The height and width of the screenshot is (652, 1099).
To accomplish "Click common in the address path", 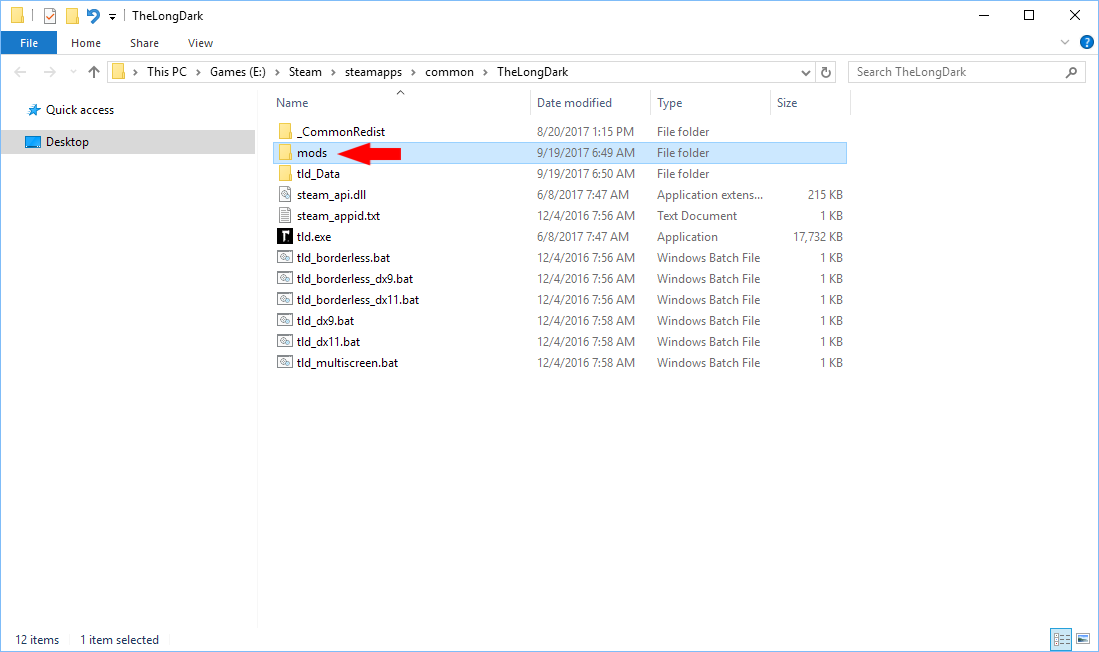I will click(449, 72).
